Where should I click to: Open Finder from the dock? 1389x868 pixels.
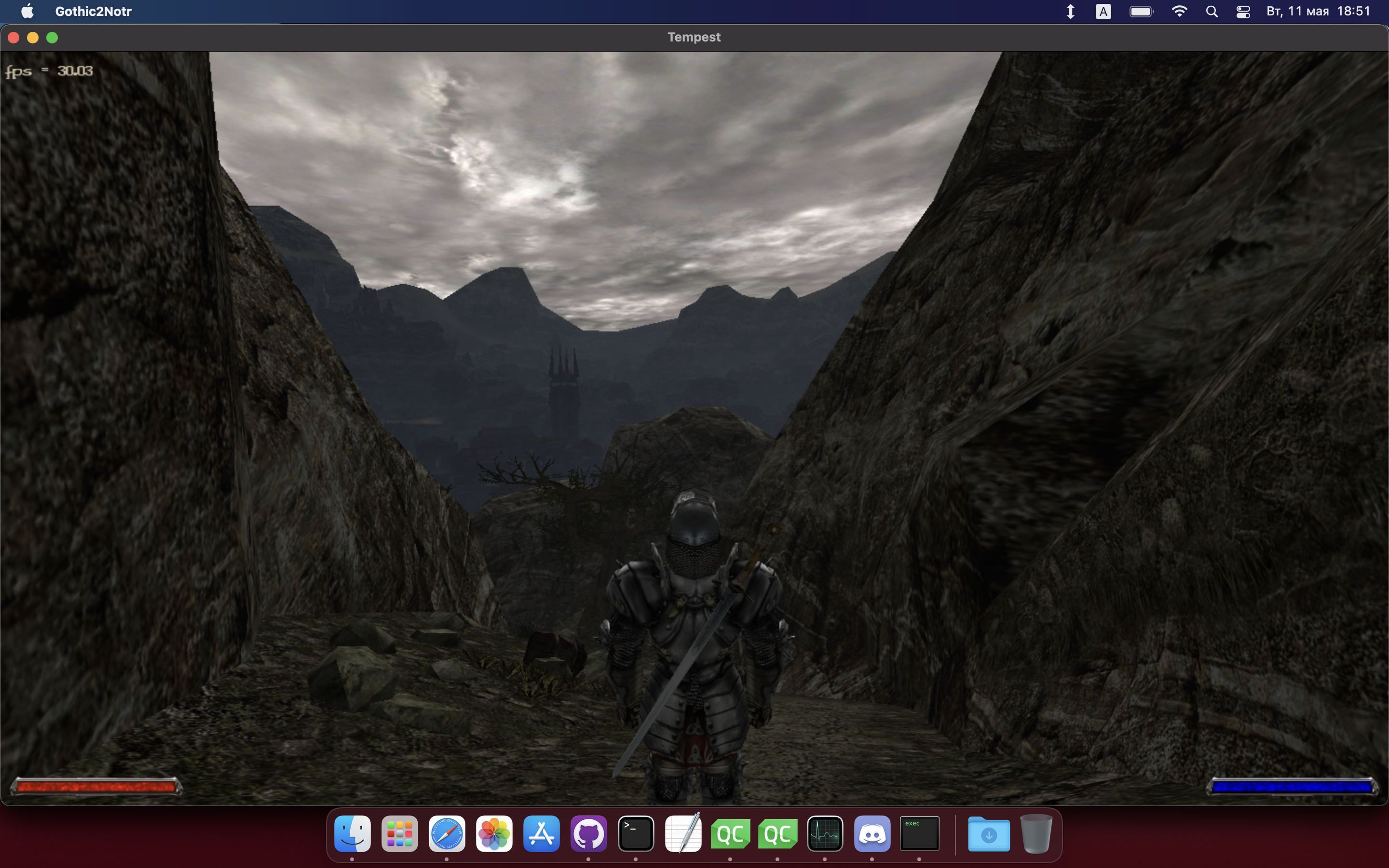tap(352, 834)
